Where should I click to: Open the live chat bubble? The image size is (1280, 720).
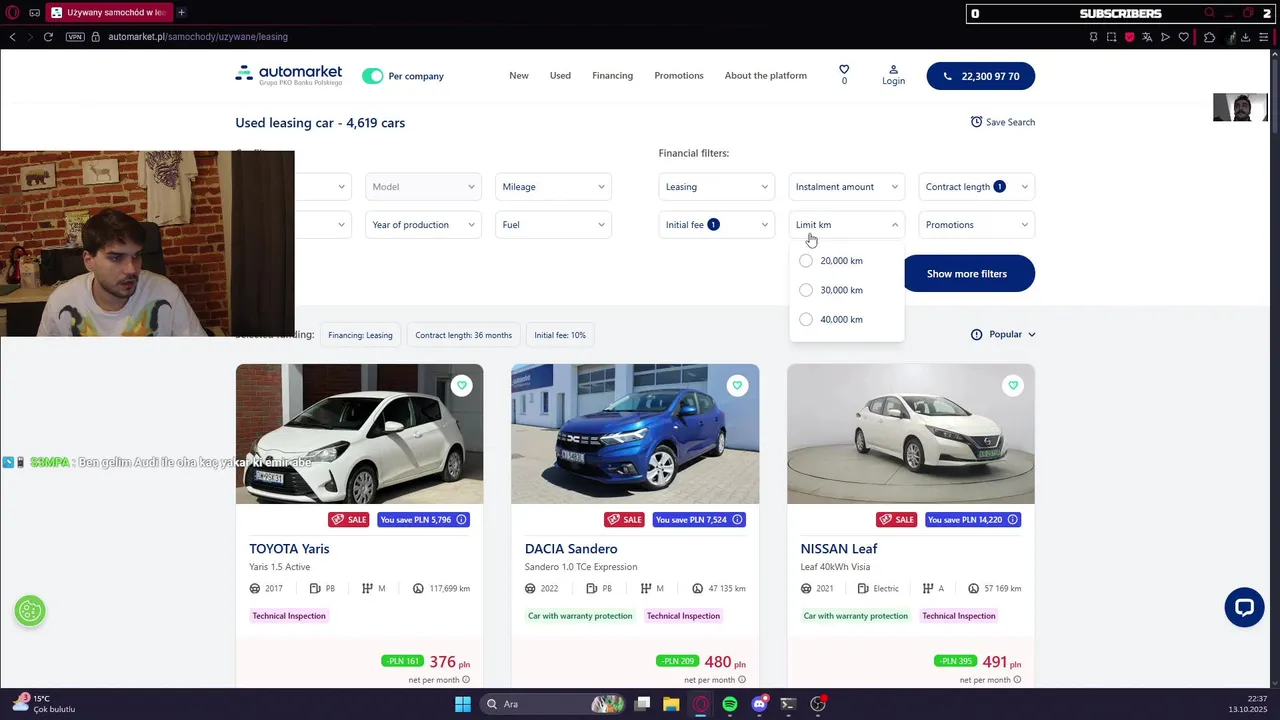click(1244, 607)
